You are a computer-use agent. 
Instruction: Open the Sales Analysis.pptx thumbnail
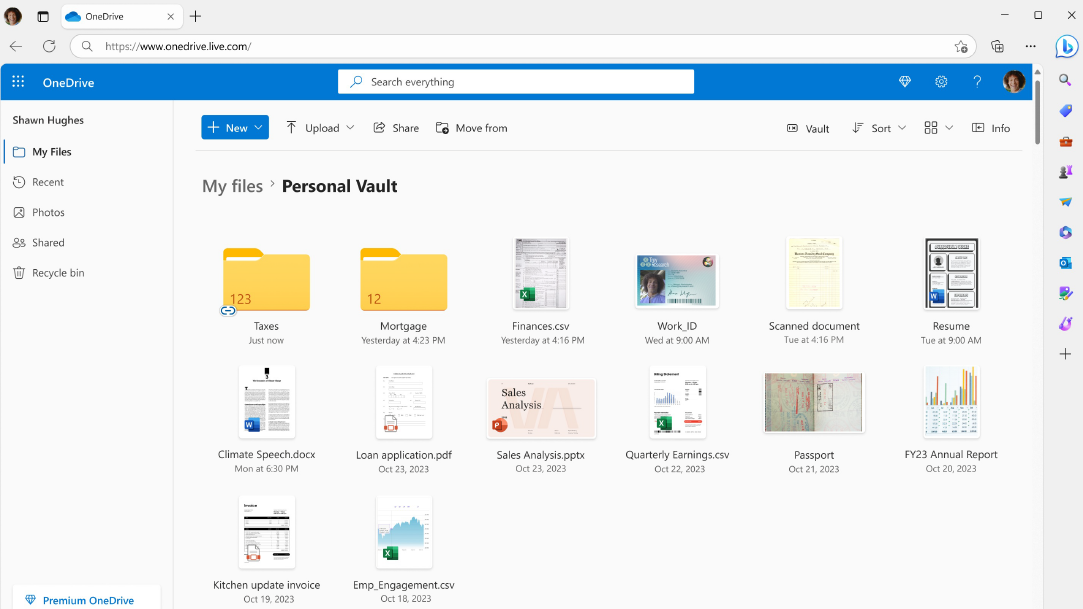(541, 408)
